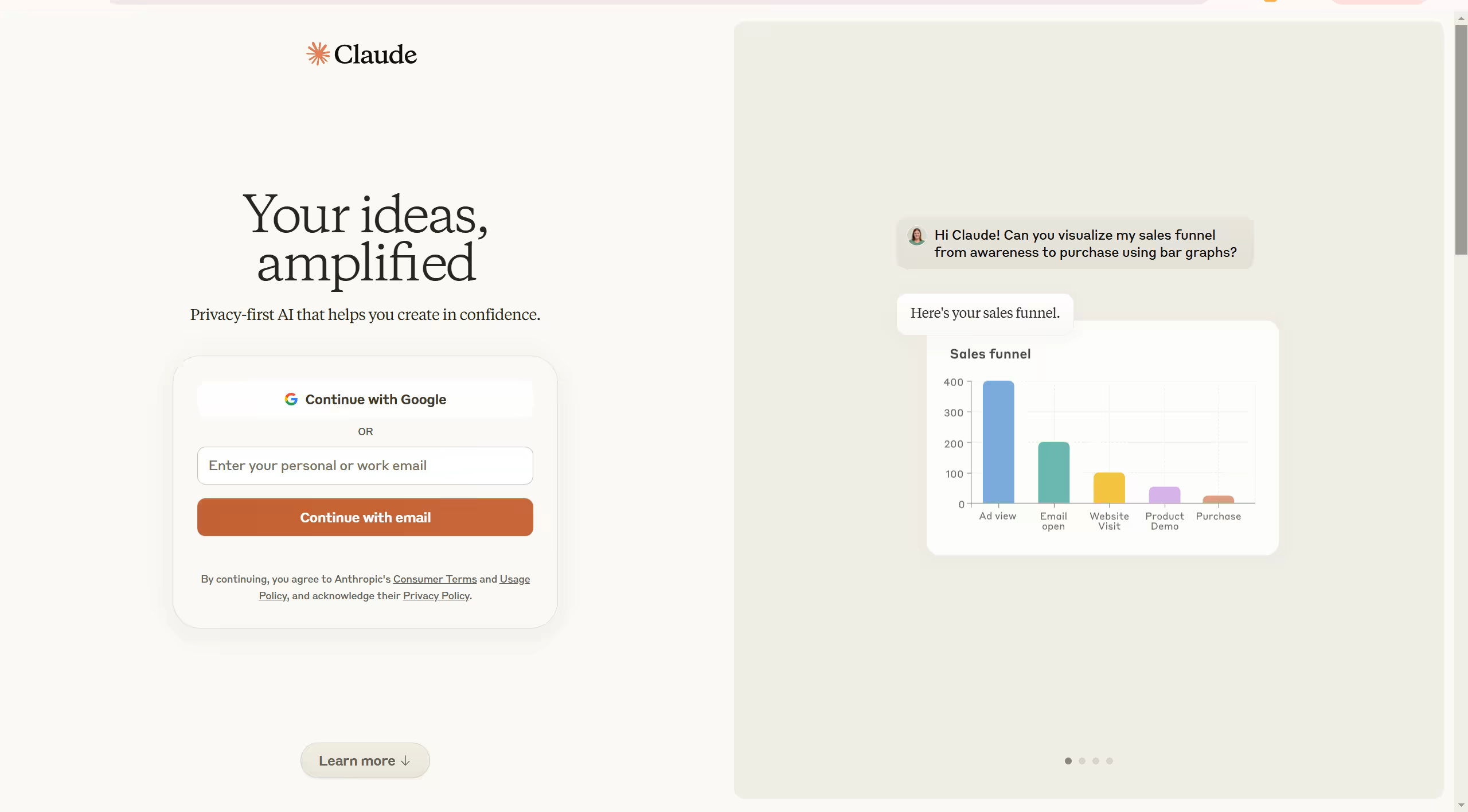Jump to the fourth carousel dot
This screenshot has width=1468, height=812.
1110,761
